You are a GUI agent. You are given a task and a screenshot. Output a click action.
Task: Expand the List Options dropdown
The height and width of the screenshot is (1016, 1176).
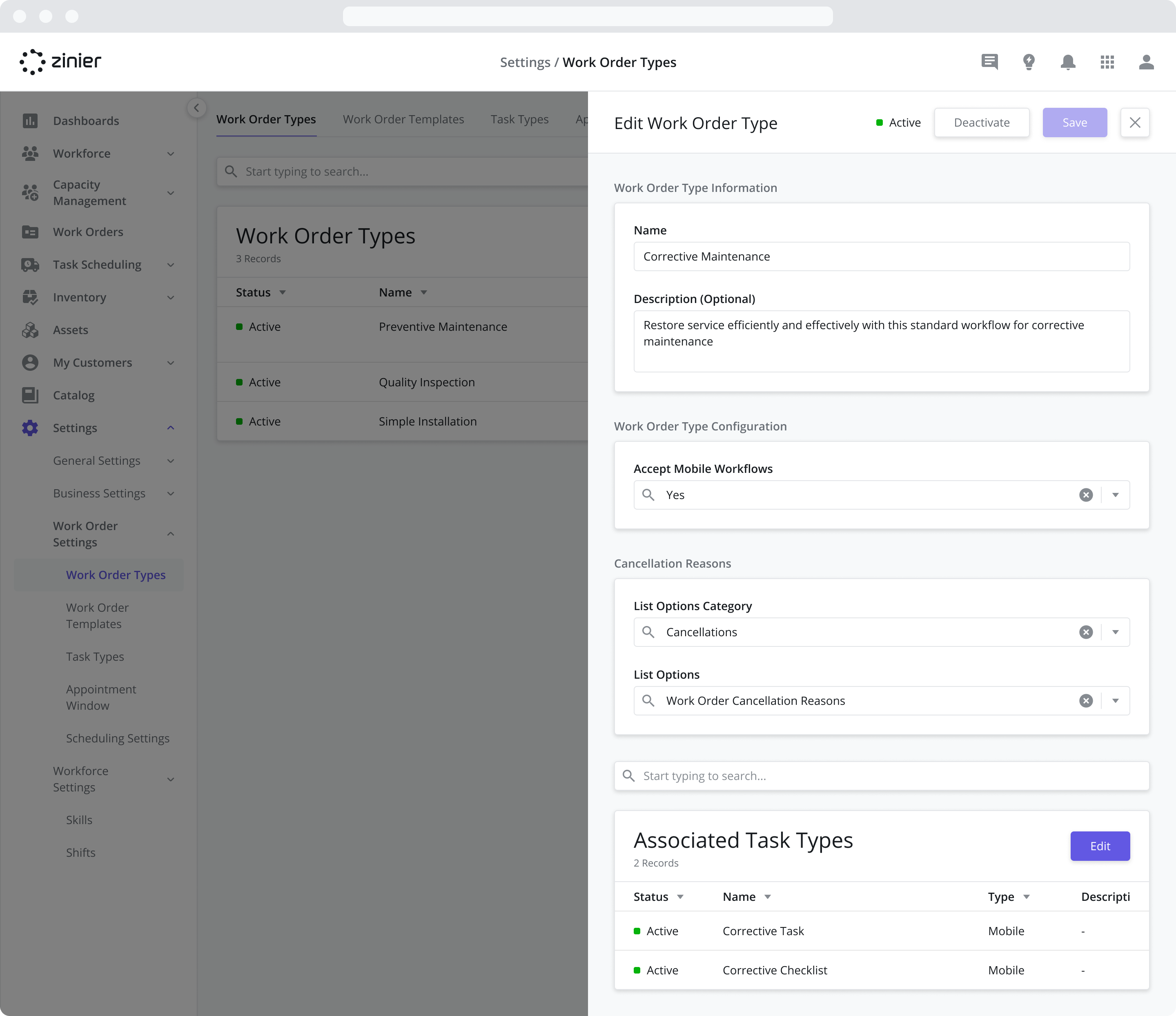pos(1115,700)
